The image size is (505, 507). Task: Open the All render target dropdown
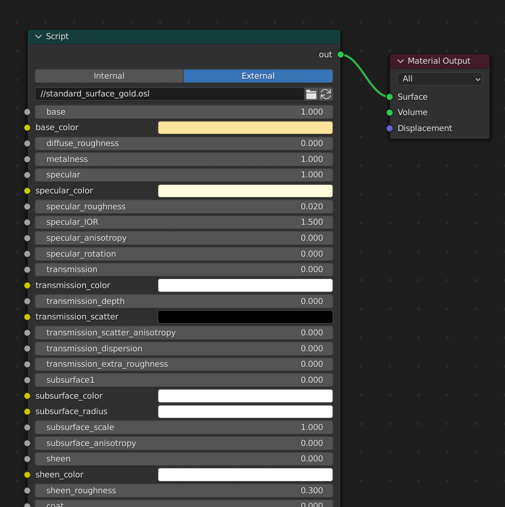click(x=440, y=79)
